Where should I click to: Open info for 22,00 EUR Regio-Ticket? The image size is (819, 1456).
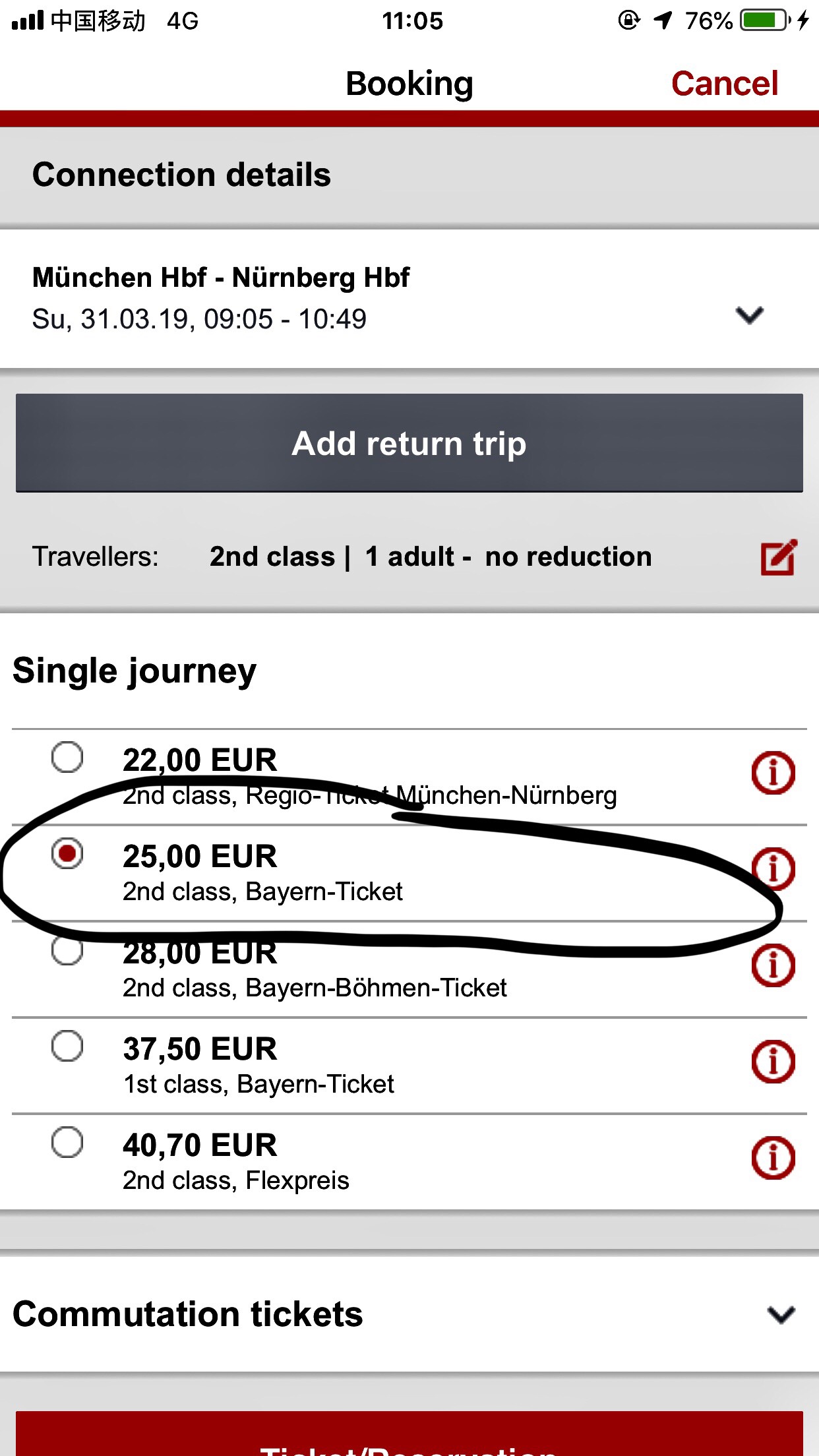click(773, 772)
